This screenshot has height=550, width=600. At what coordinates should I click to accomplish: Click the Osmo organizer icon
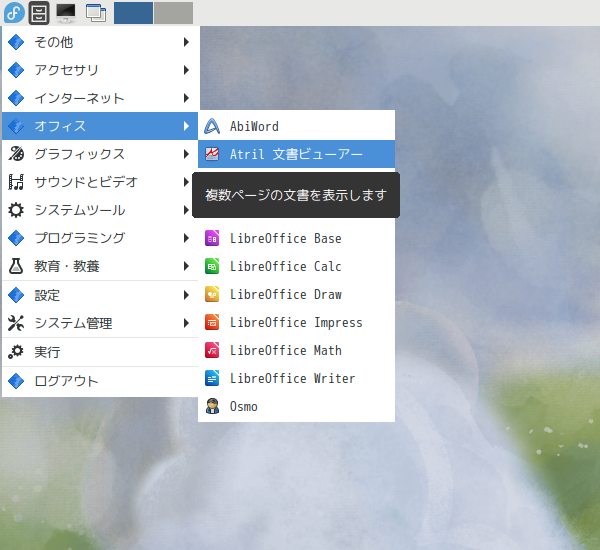tap(212, 406)
